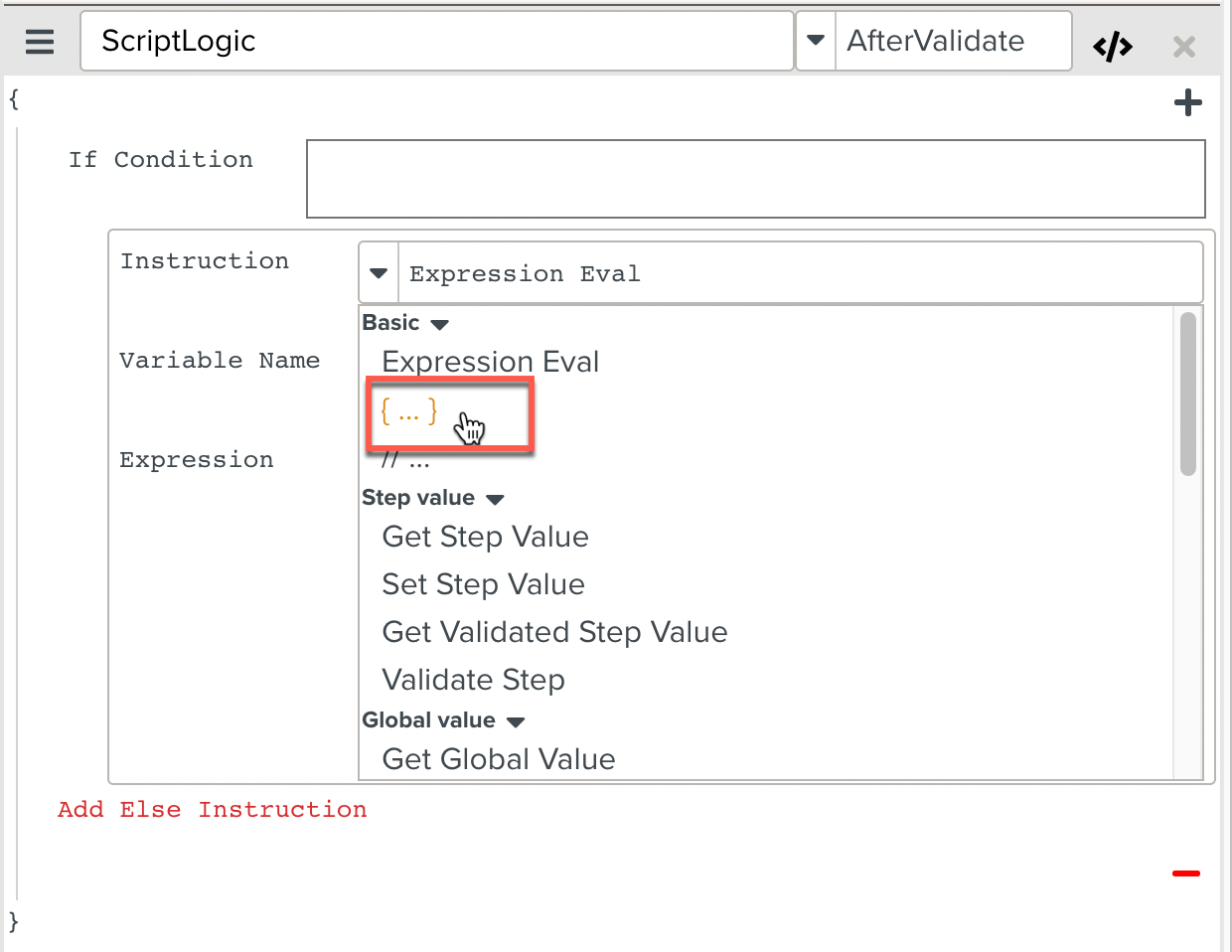The width and height of the screenshot is (1232, 952).
Task: Click the instruction list scrollbar thumb
Action: click(1187, 395)
